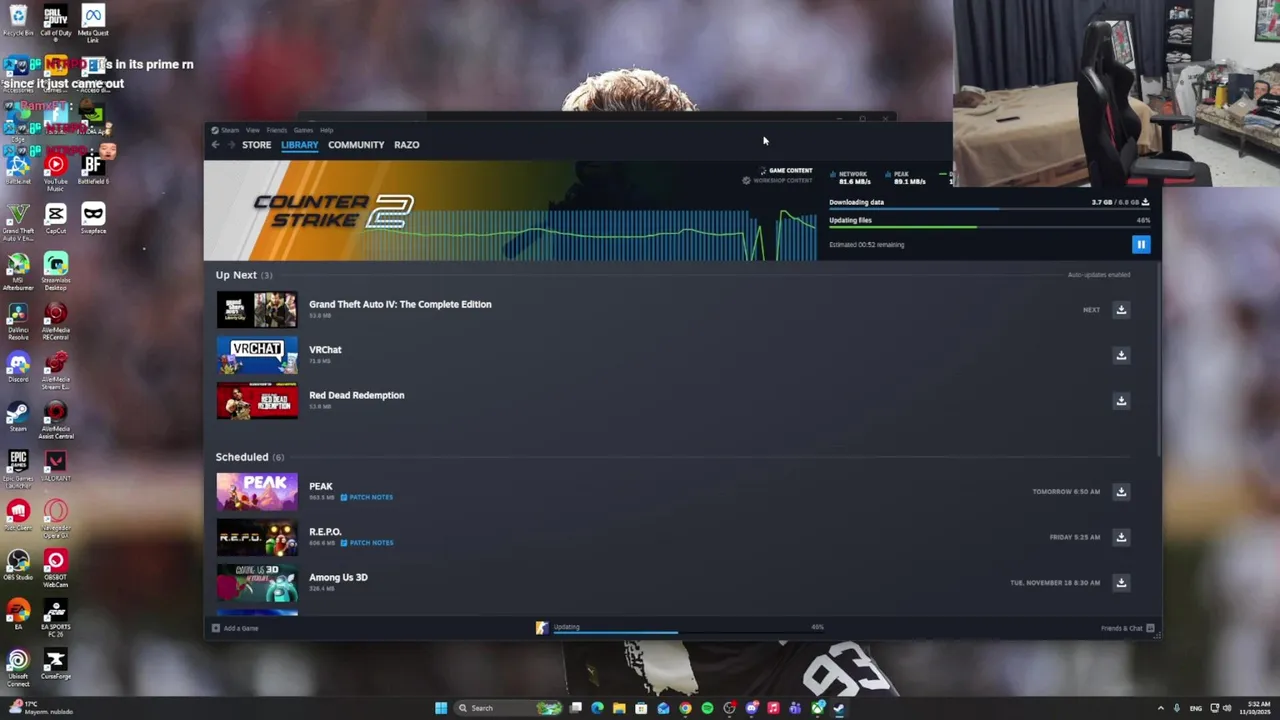The width and height of the screenshot is (1280, 720).
Task: Select Among Us 3D thumbnail
Action: (257, 583)
